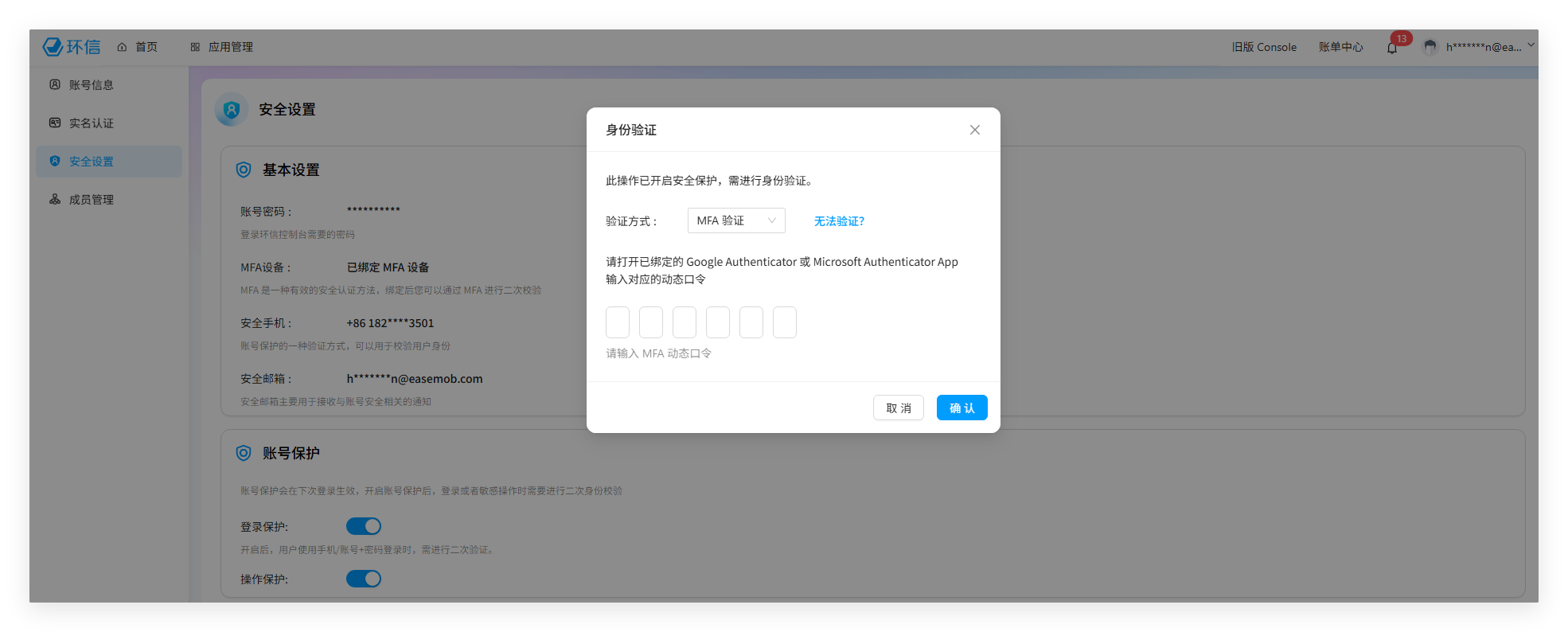Open the 验证方式 MFA dropdown

(x=735, y=220)
